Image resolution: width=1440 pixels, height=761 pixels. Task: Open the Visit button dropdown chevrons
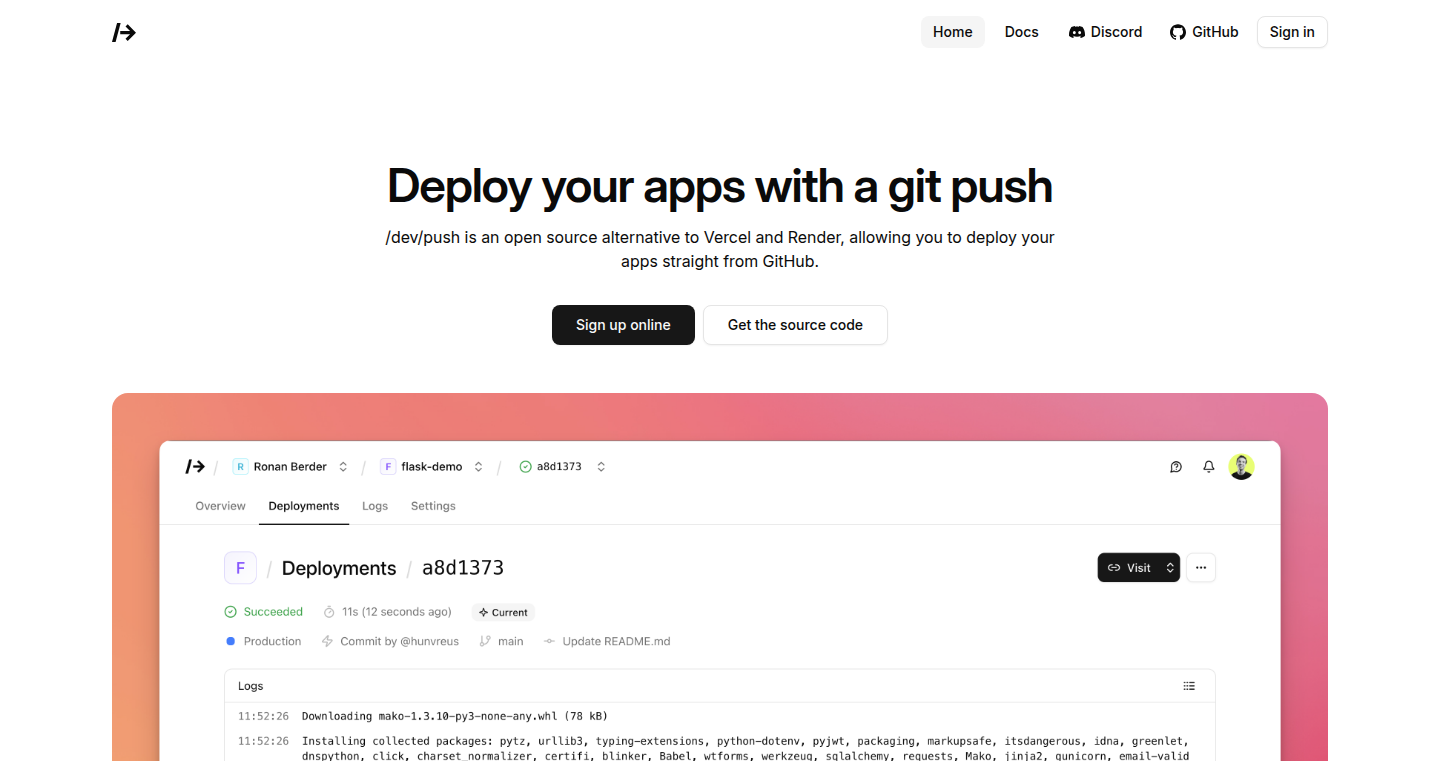1170,567
